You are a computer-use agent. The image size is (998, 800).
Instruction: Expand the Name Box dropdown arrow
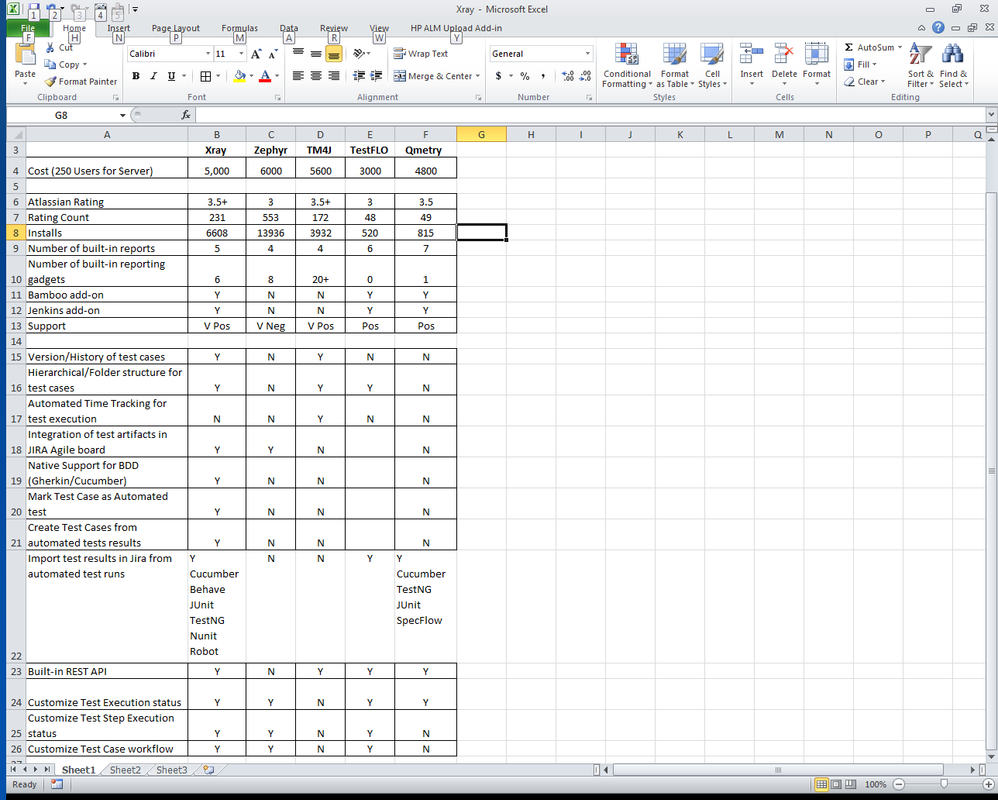click(x=122, y=115)
